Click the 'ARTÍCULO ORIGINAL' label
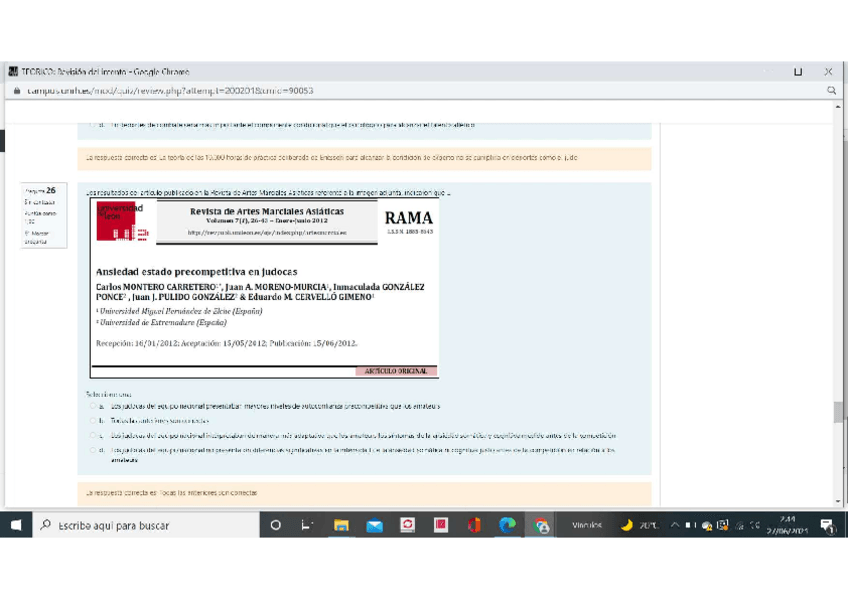Image resolution: width=848 pixels, height=599 pixels. (396, 371)
